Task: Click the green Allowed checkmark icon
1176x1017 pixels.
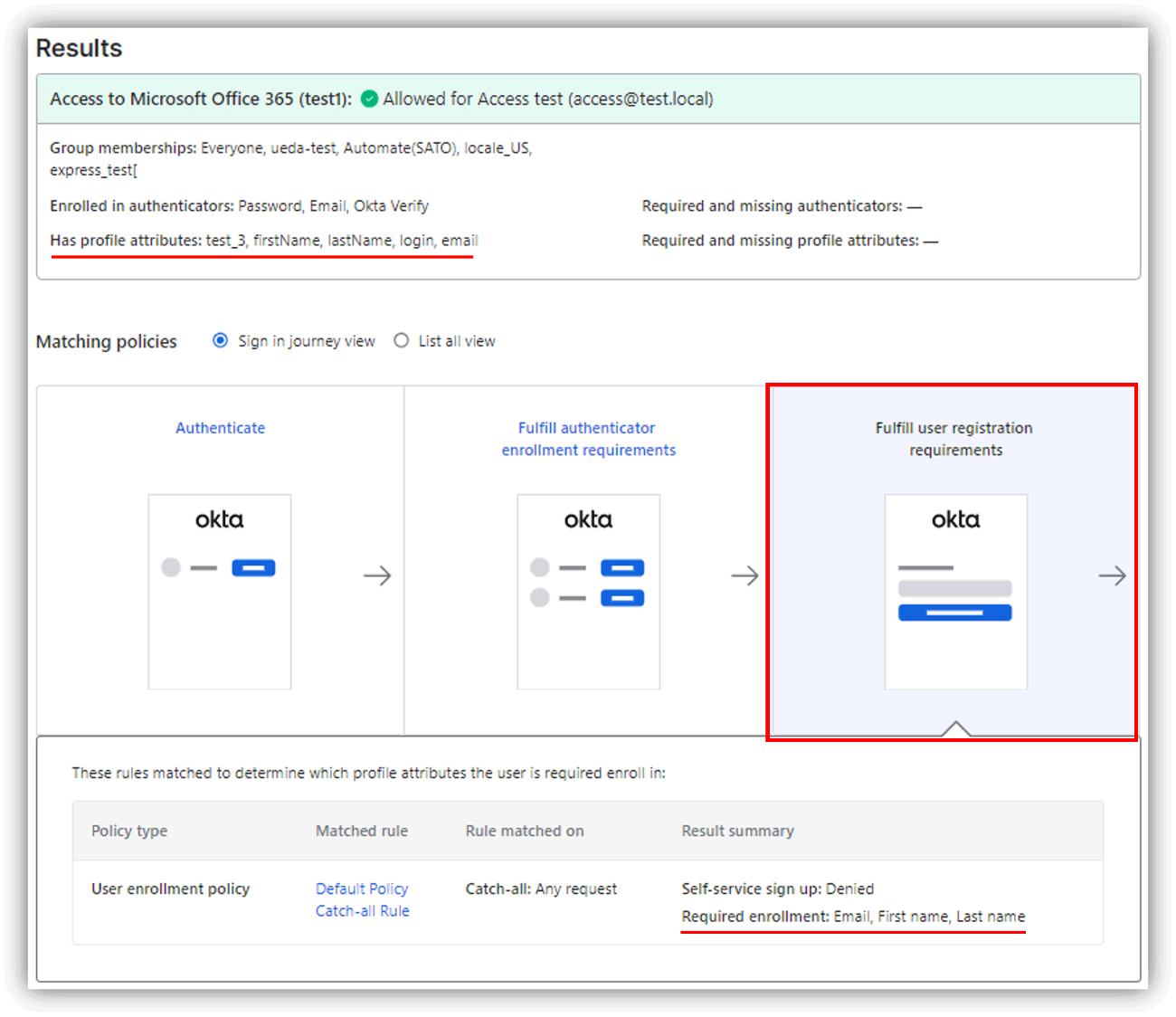Action: point(369,99)
